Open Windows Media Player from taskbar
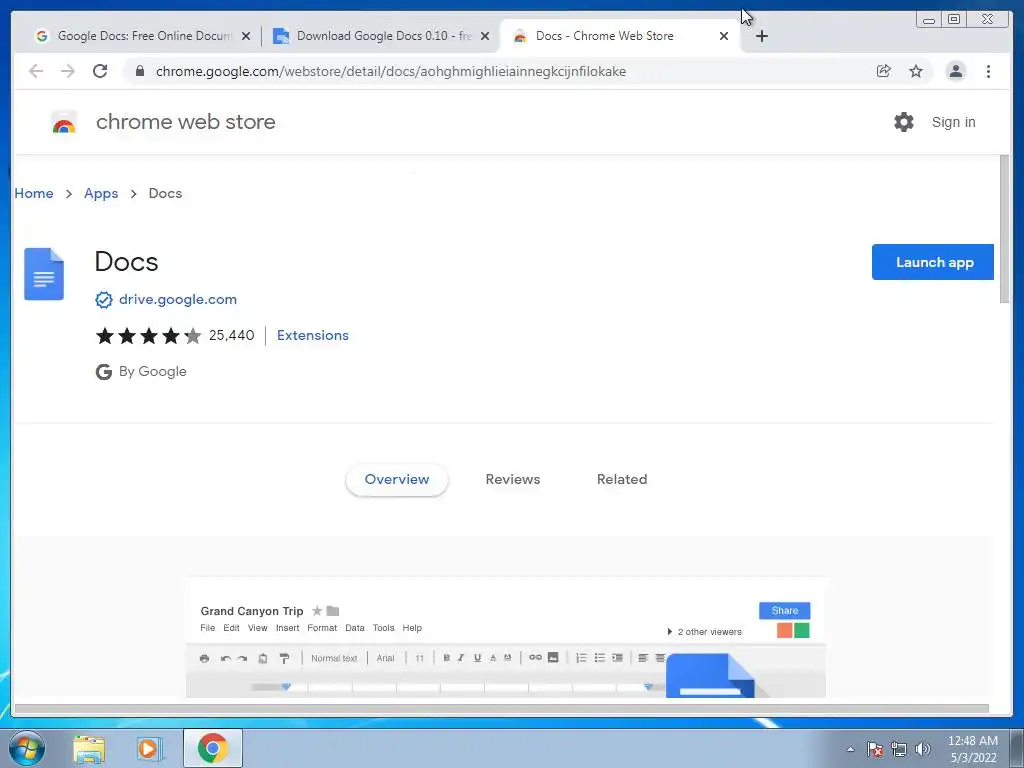 point(150,748)
